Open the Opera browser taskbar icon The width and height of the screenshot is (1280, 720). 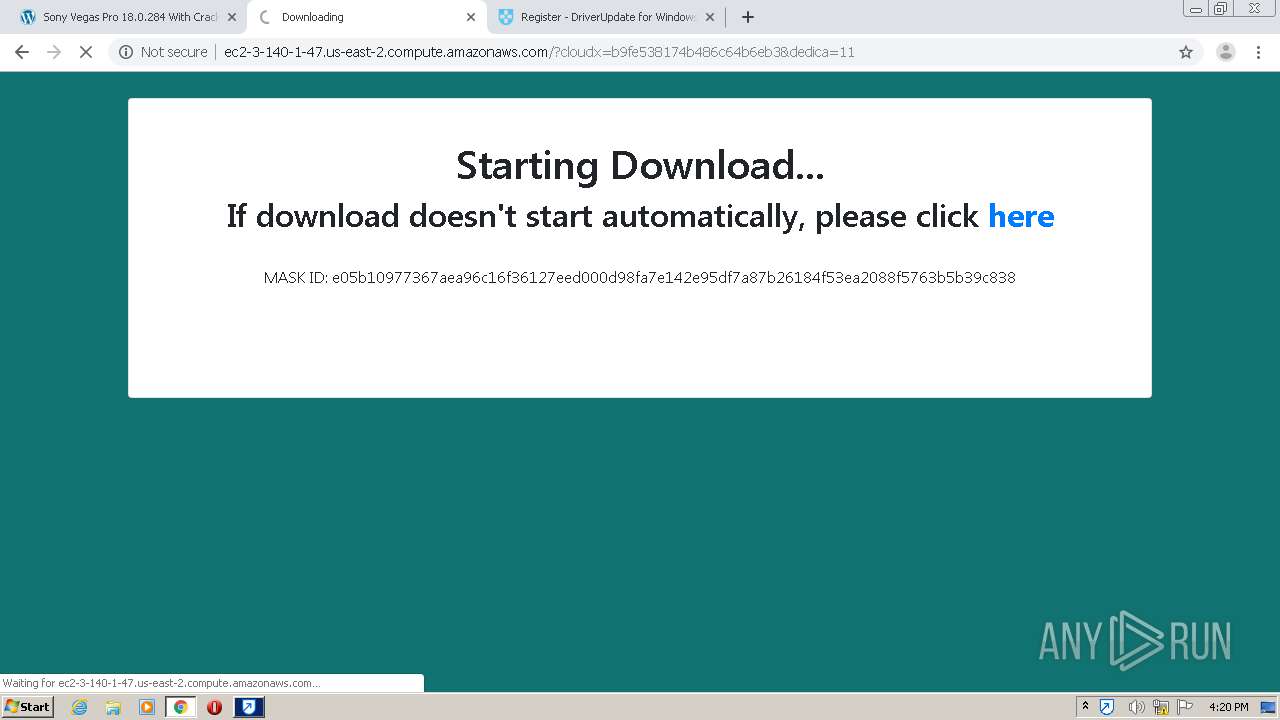click(x=214, y=707)
